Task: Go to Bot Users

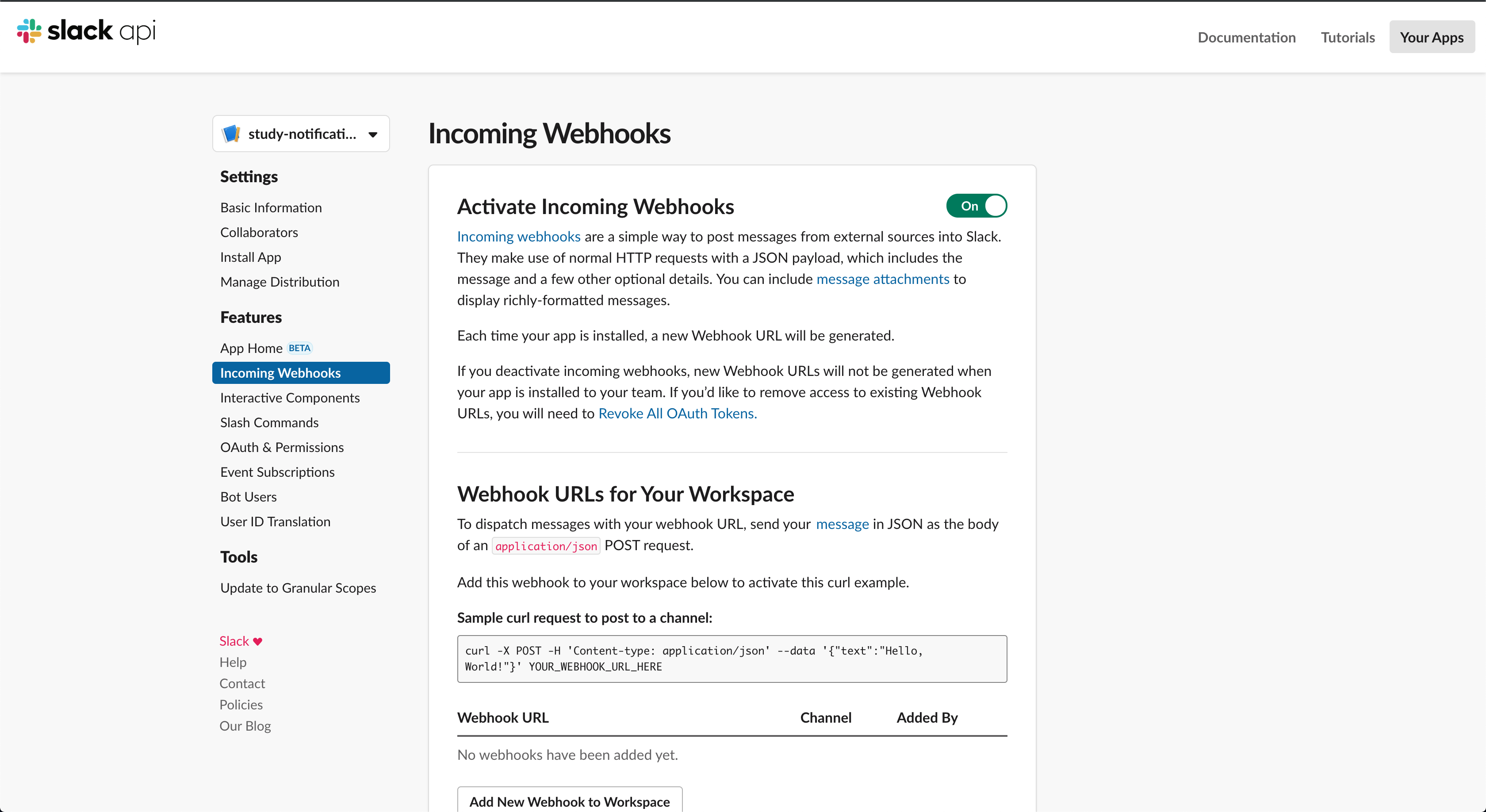Action: point(249,497)
